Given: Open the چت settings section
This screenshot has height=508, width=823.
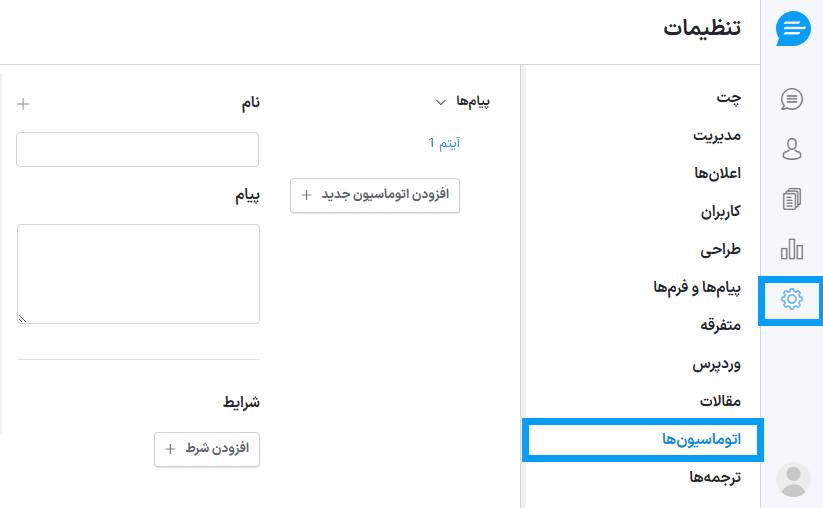Looking at the screenshot, I should [x=728, y=97].
